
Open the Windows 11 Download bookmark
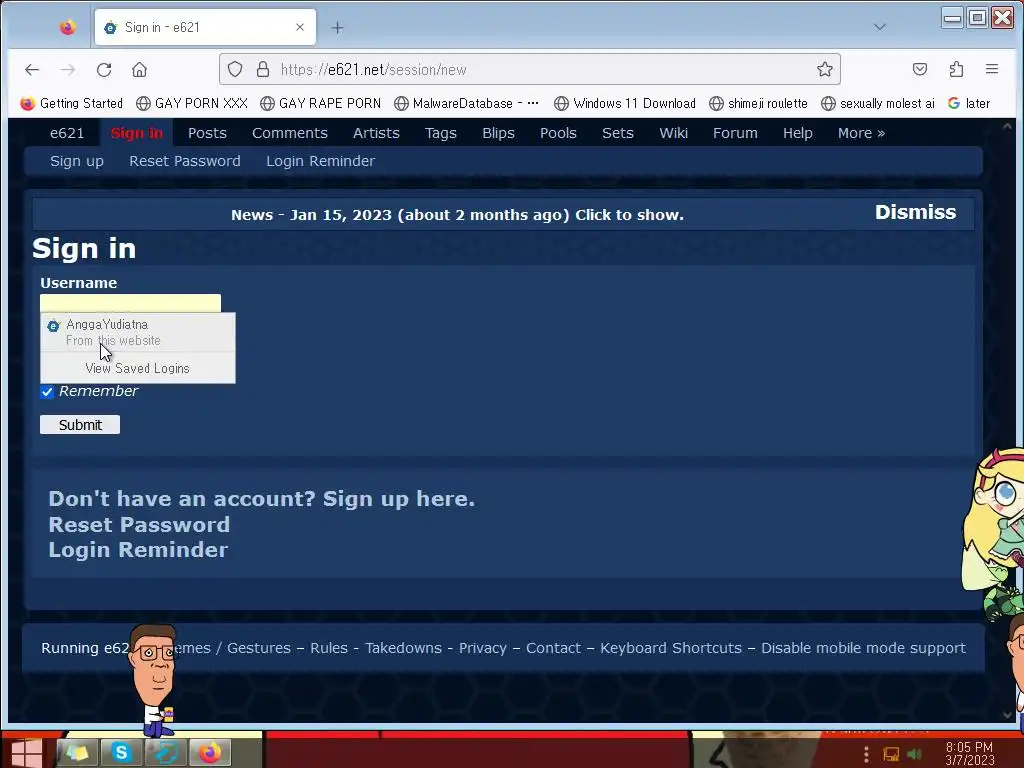pos(624,103)
